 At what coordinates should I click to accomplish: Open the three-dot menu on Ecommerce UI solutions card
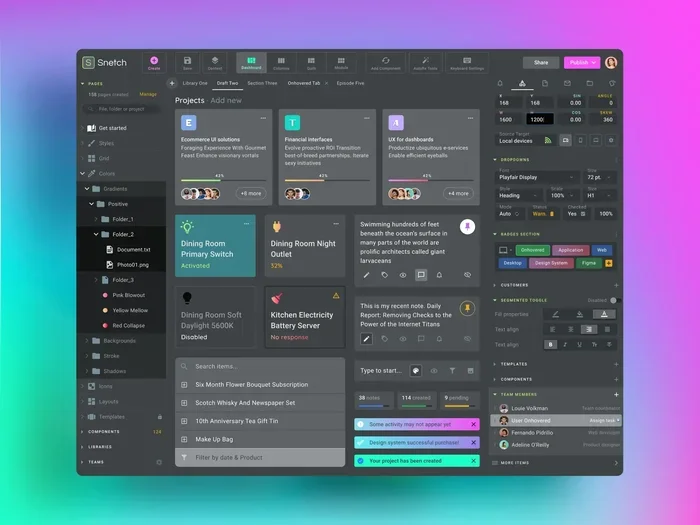pos(263,118)
